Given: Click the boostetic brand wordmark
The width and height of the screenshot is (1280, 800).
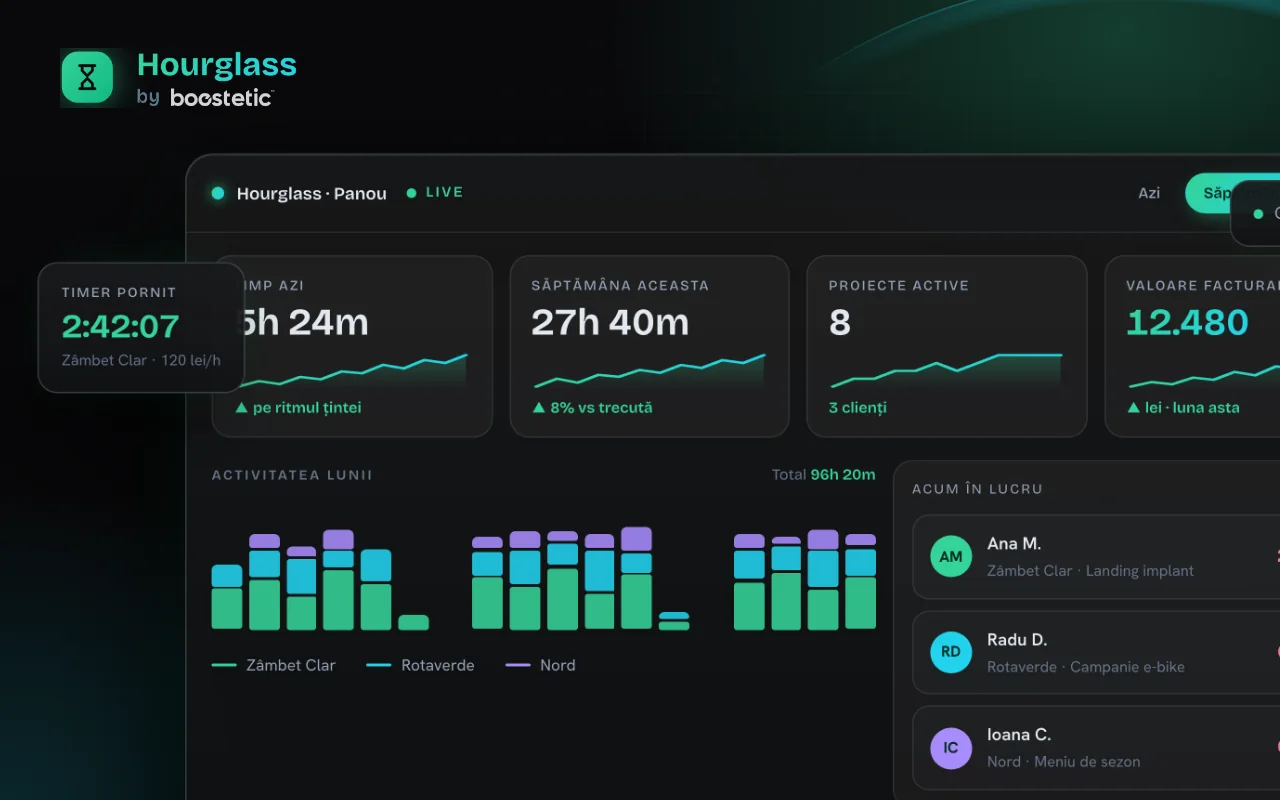Looking at the screenshot, I should [x=221, y=97].
